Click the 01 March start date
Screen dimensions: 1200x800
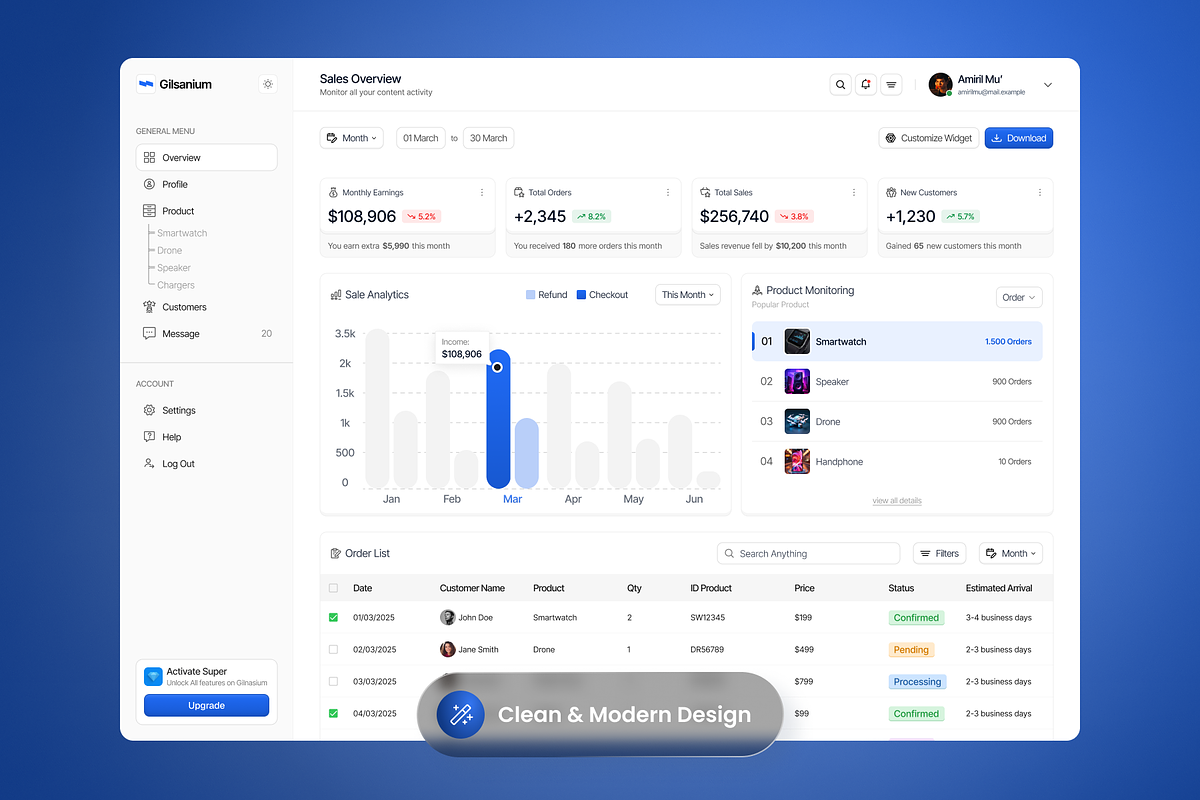tap(421, 138)
